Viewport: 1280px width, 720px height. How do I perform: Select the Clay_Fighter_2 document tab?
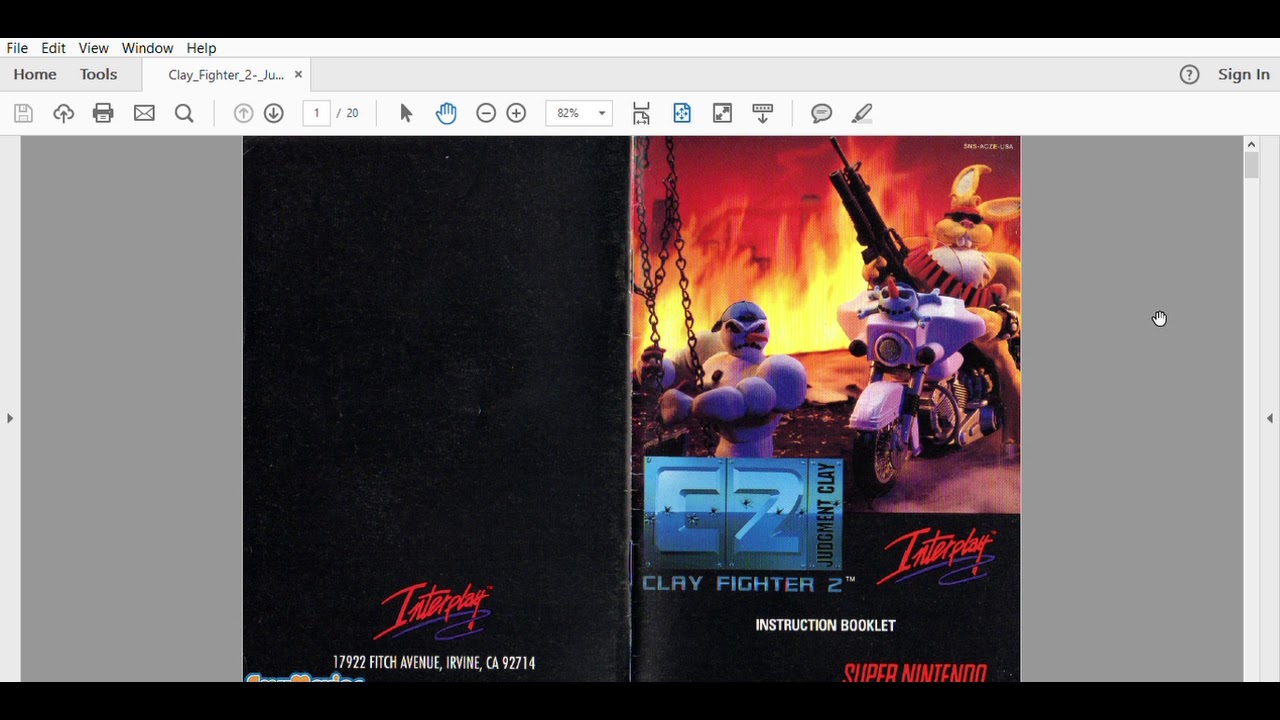coord(226,75)
